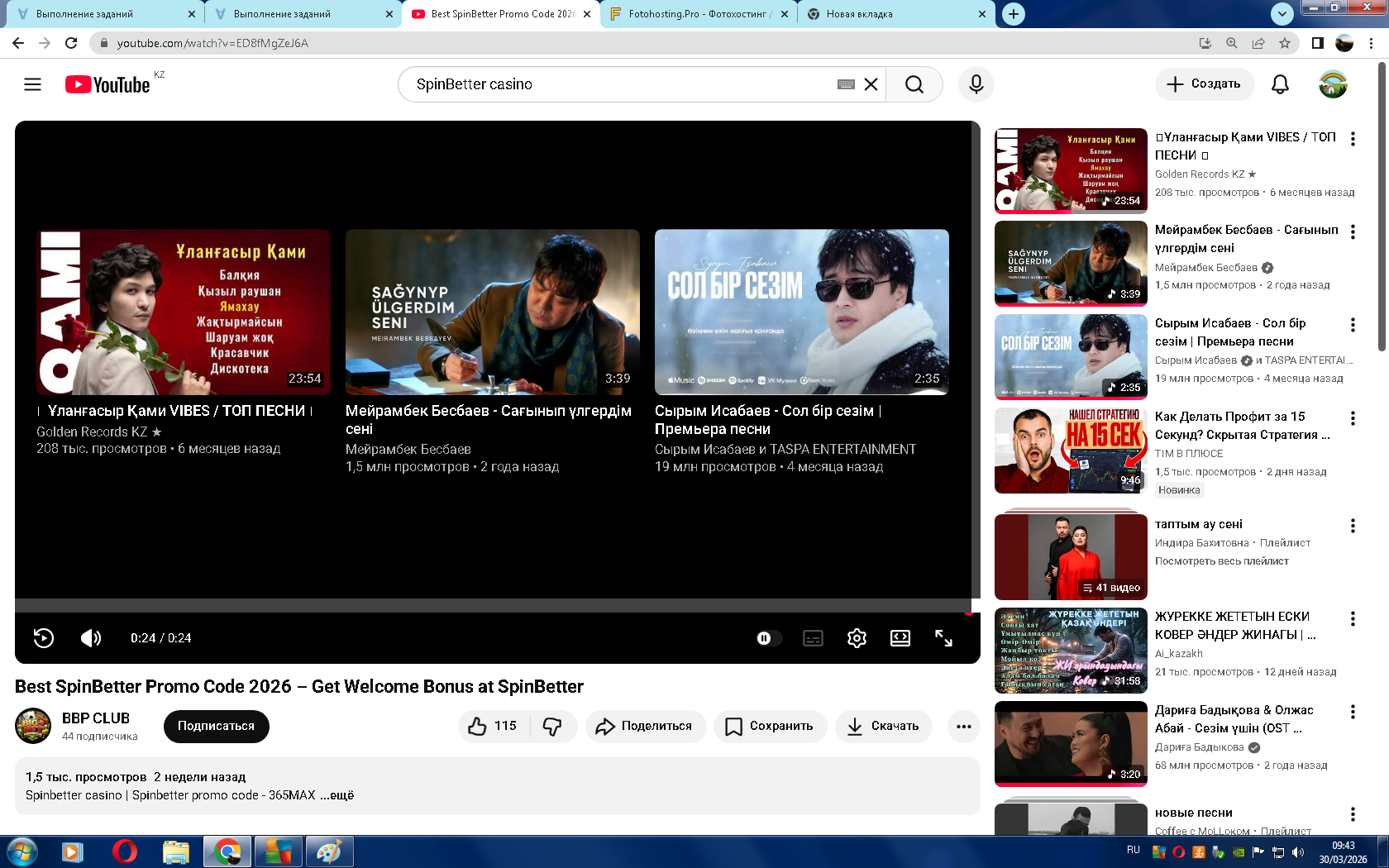Toggle subtitles captions button
Image resolution: width=1389 pixels, height=868 pixels.
point(813,638)
